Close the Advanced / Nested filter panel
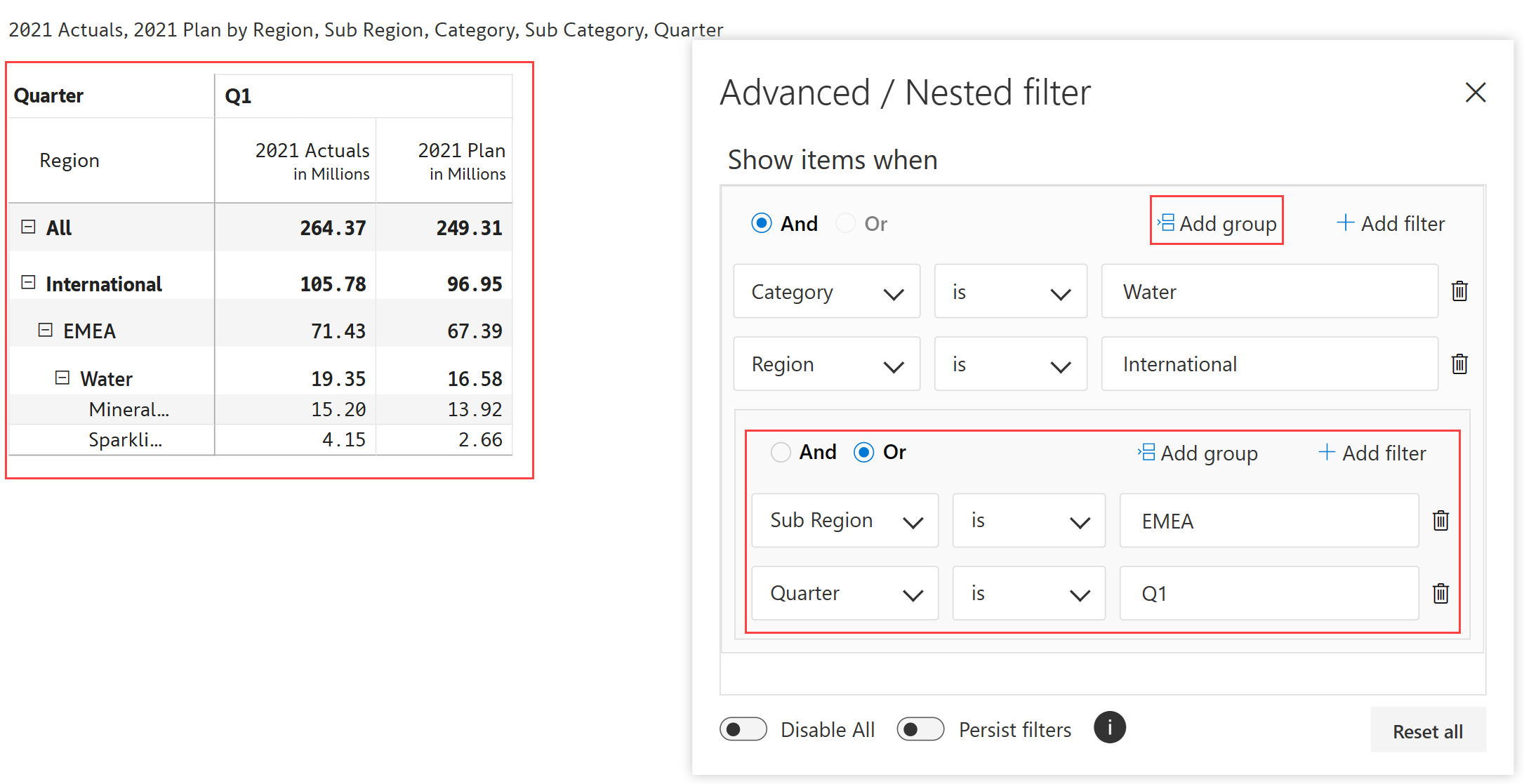This screenshot has width=1524, height=784. (x=1476, y=93)
